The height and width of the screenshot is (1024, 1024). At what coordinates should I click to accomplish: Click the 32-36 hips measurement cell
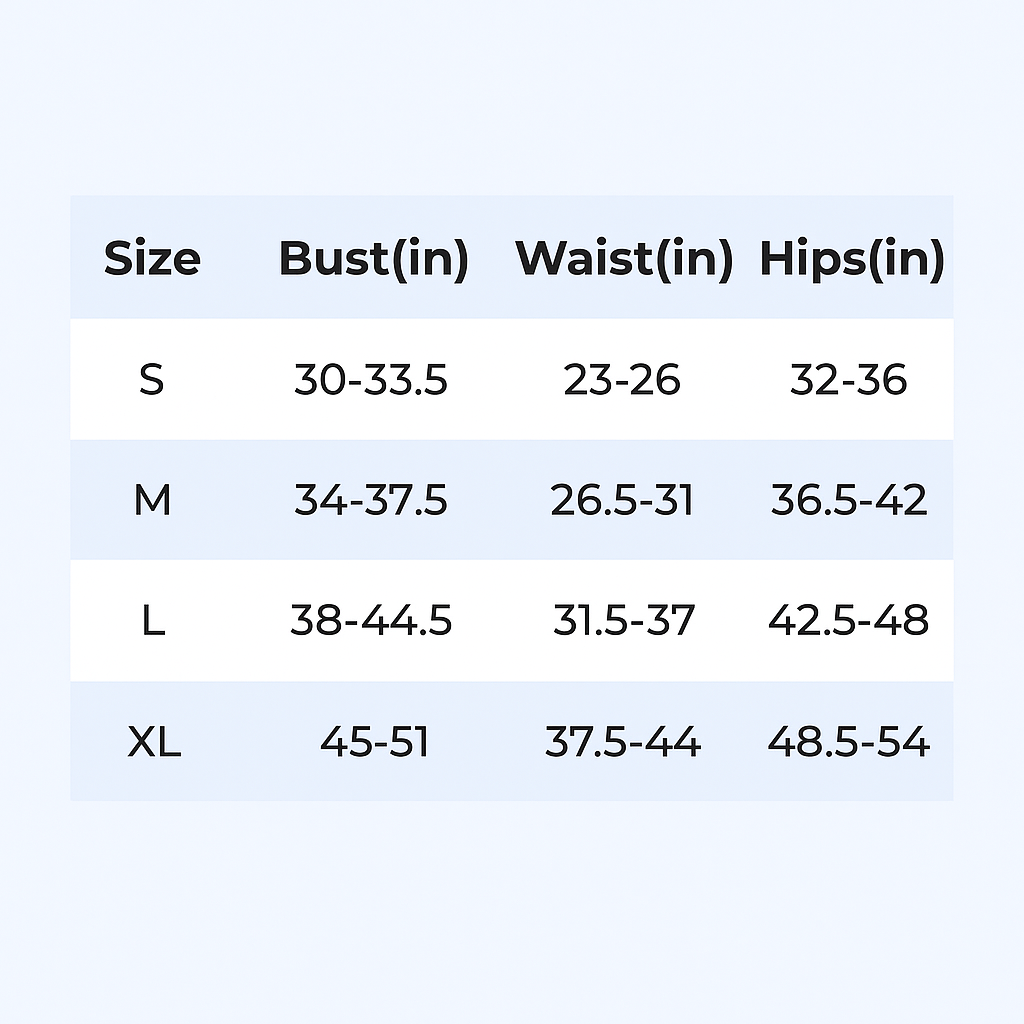(848, 380)
